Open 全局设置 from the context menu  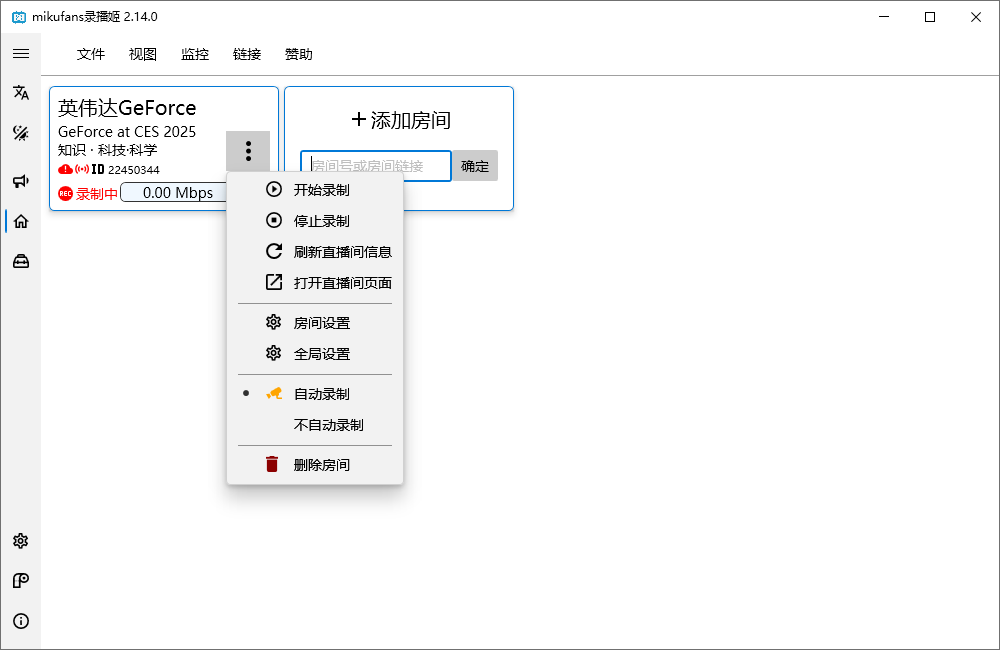point(315,353)
